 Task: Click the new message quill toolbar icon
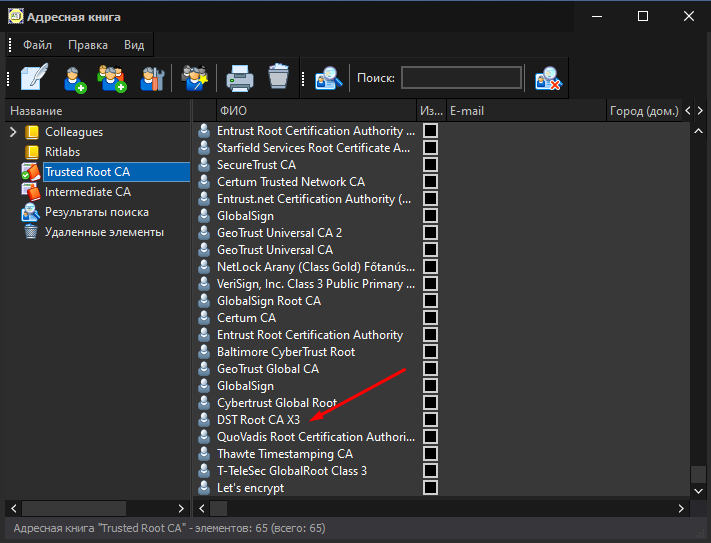[x=34, y=78]
